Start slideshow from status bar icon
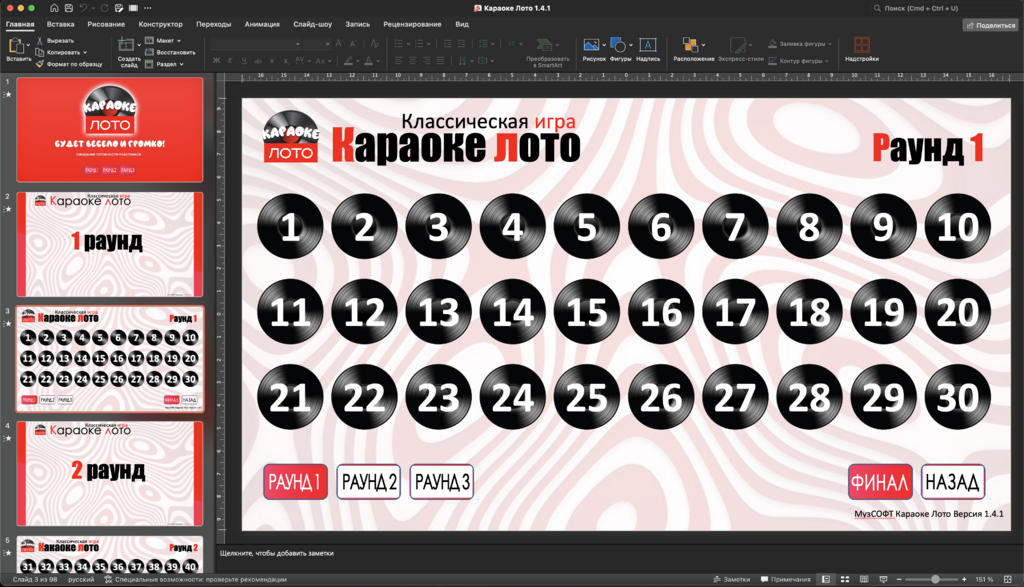This screenshot has height=587, width=1024. [x=883, y=579]
